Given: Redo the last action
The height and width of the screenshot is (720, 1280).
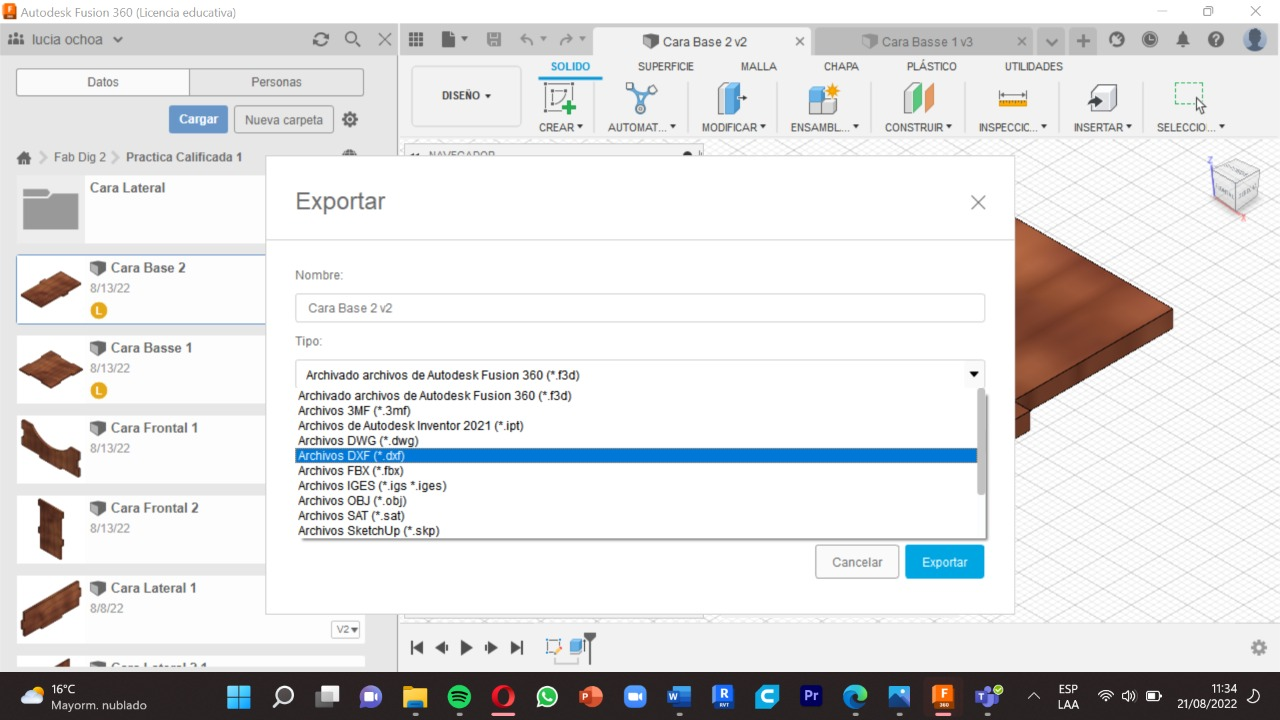Looking at the screenshot, I should [x=567, y=40].
